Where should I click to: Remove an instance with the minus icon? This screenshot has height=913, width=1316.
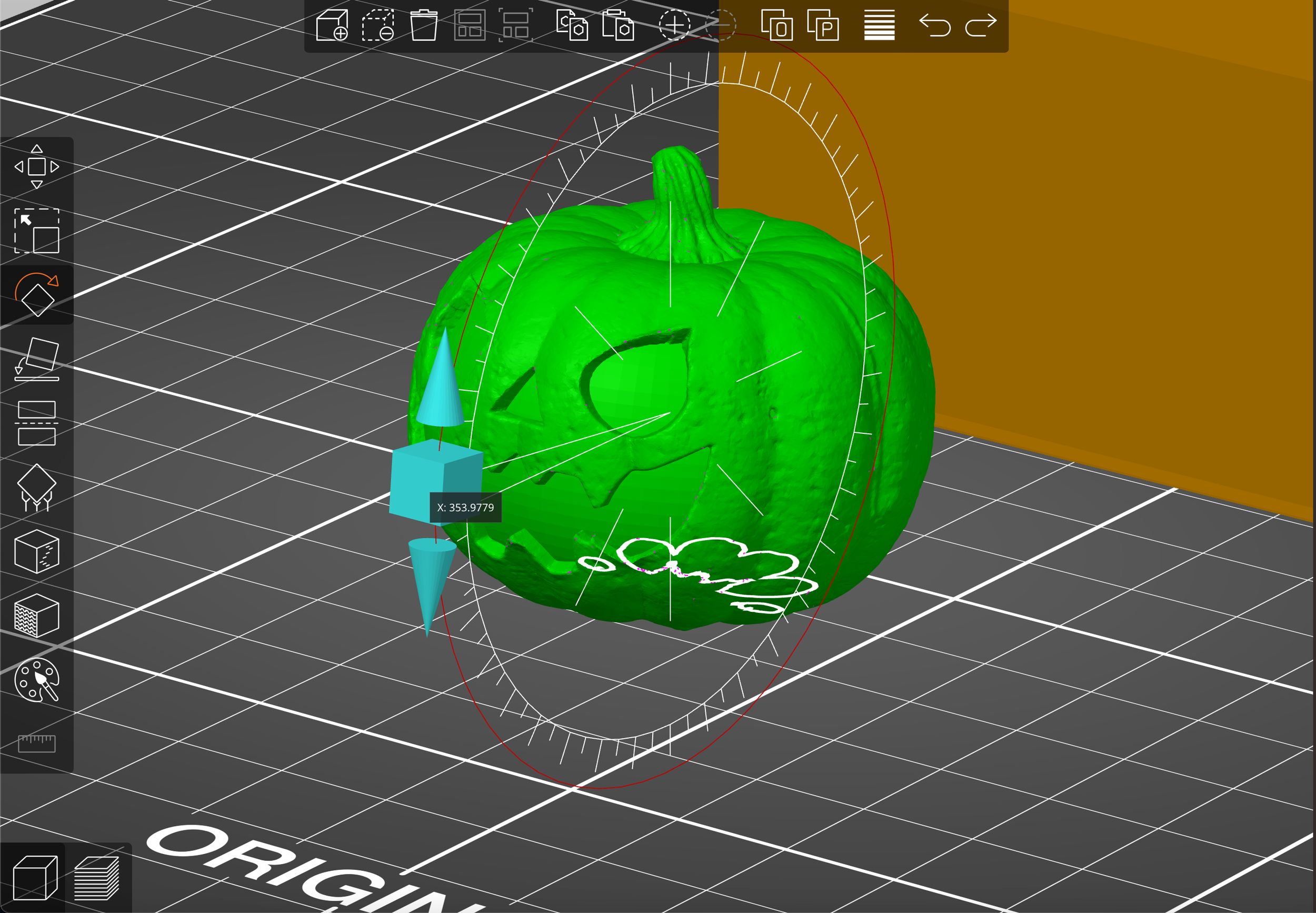click(720, 25)
